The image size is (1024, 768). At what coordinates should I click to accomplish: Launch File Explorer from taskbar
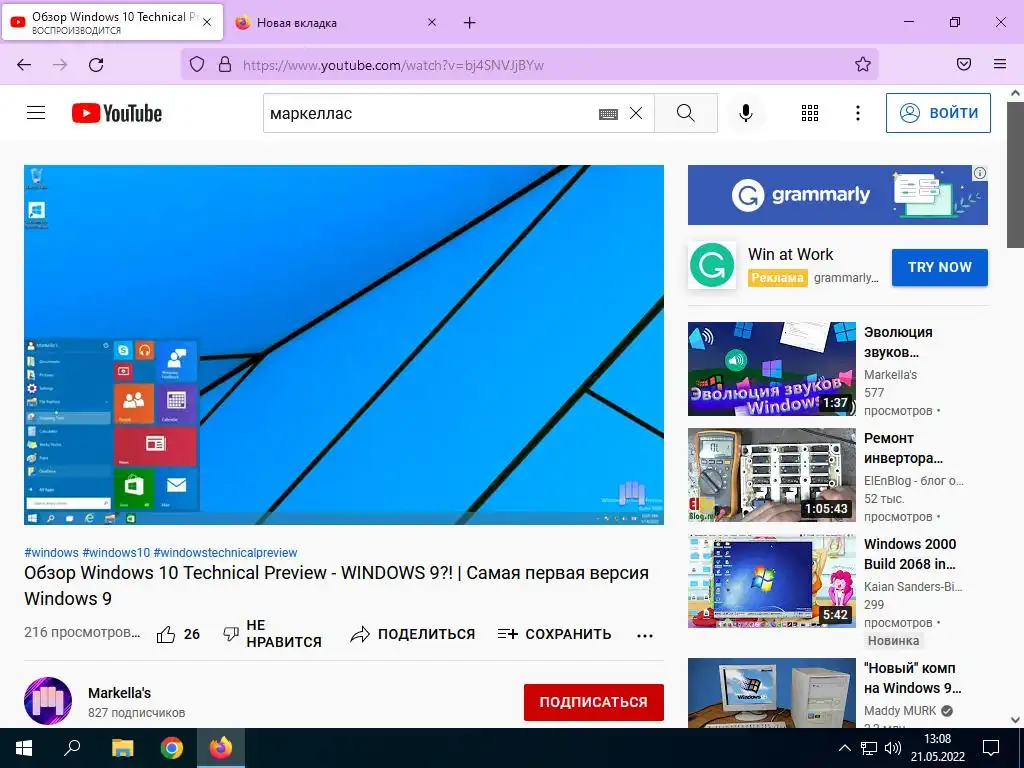click(x=122, y=748)
